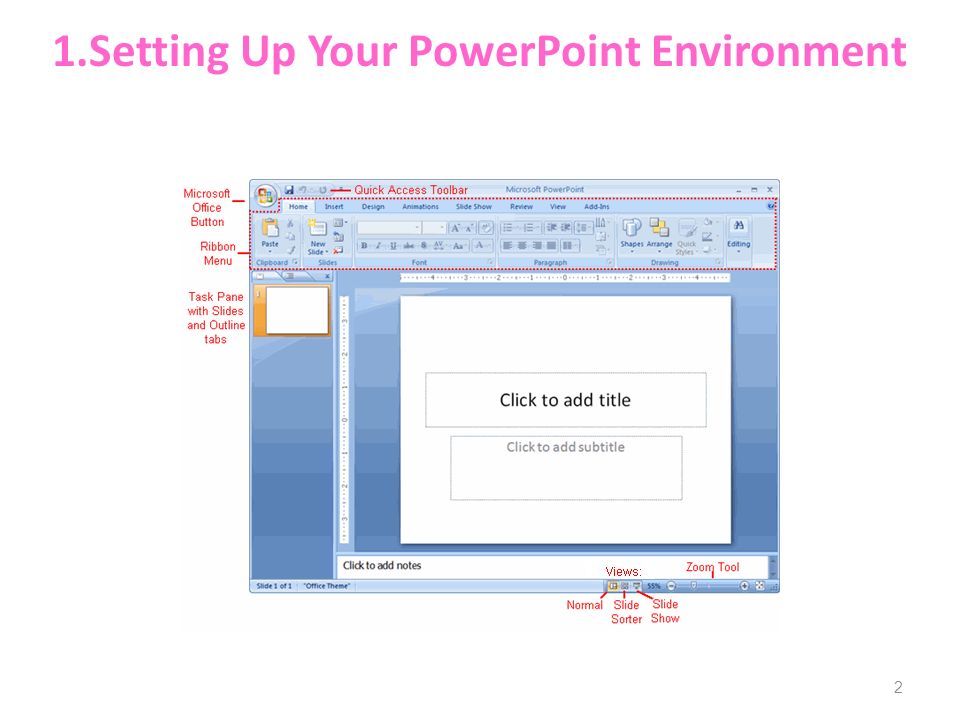Toggle Justify text alignment

(x=551, y=245)
